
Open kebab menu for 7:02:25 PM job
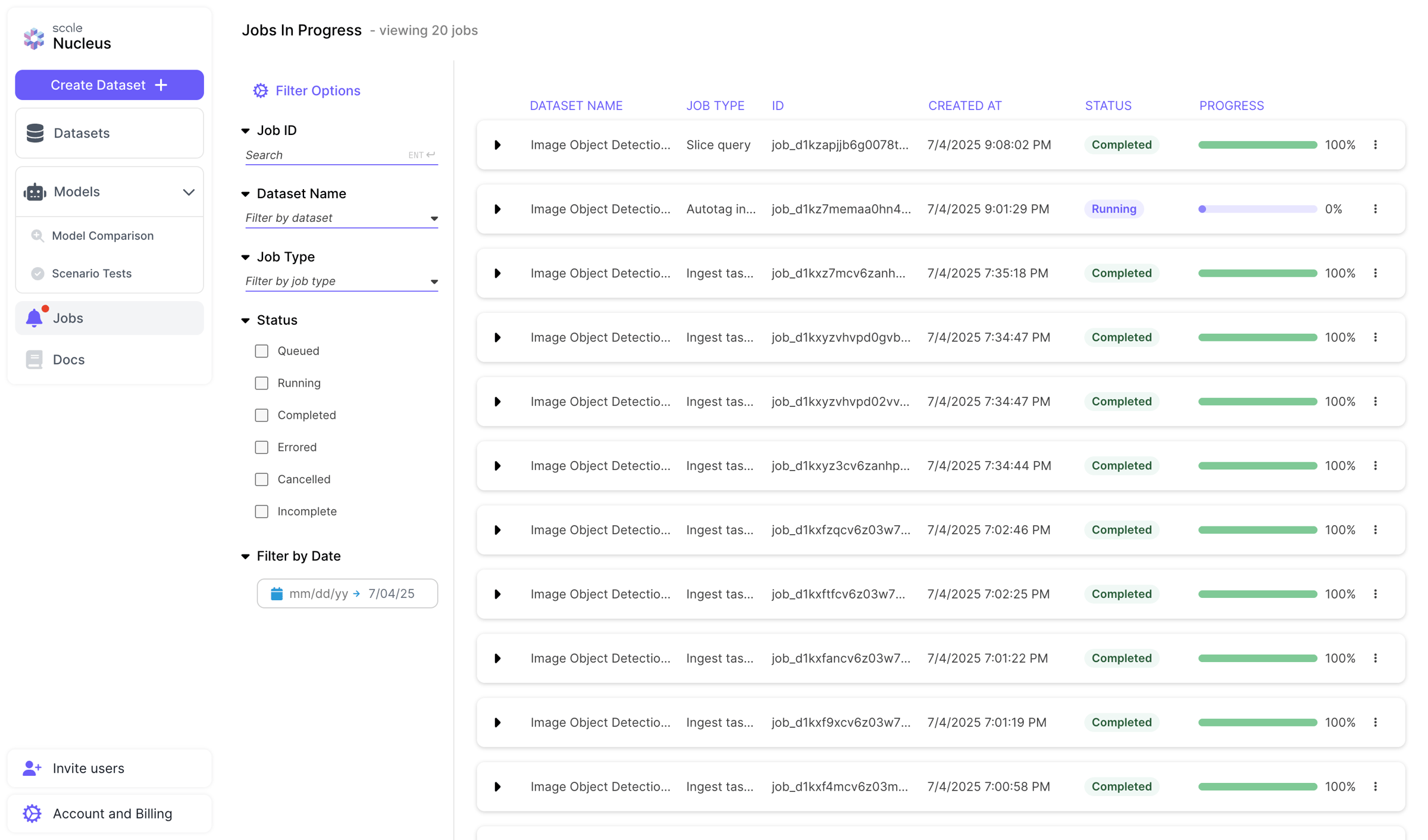tap(1375, 594)
